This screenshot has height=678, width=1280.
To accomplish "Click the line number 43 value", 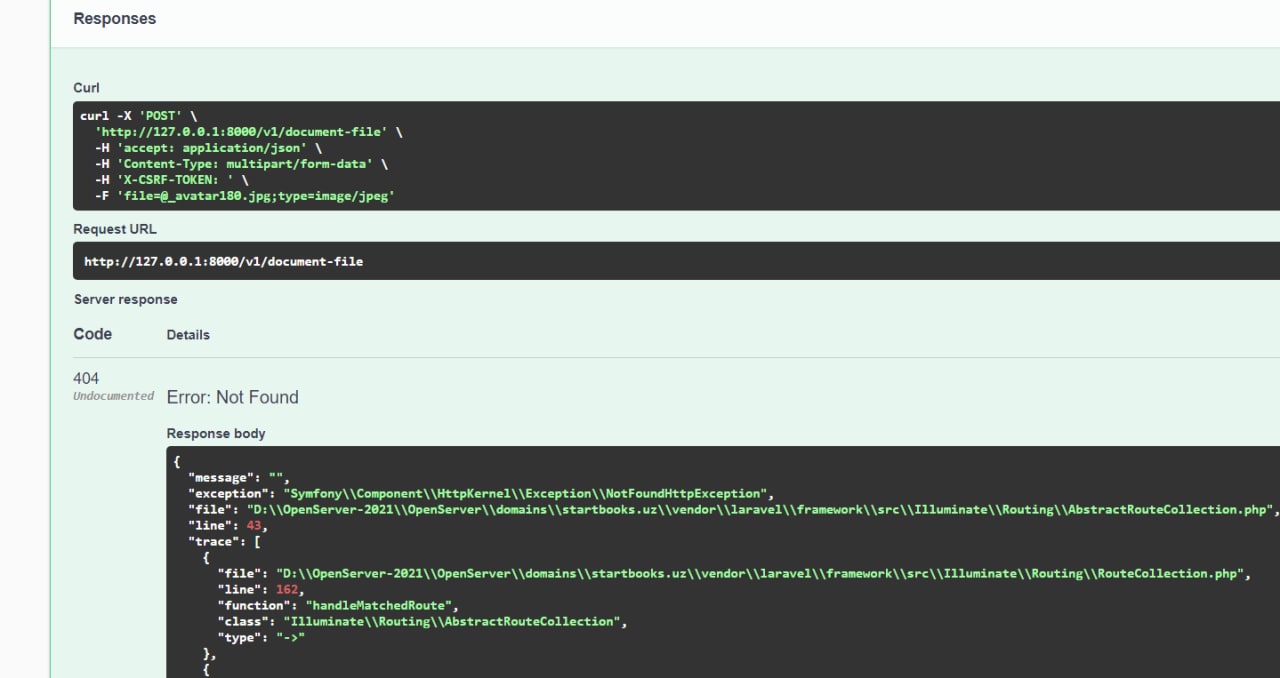I will click(x=254, y=526).
